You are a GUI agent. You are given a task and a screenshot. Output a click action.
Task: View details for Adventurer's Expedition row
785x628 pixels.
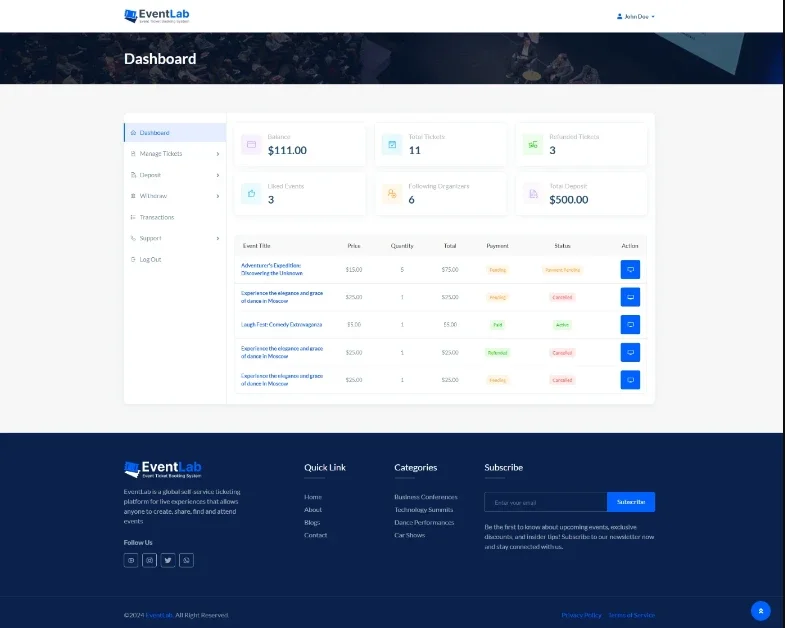(x=630, y=269)
